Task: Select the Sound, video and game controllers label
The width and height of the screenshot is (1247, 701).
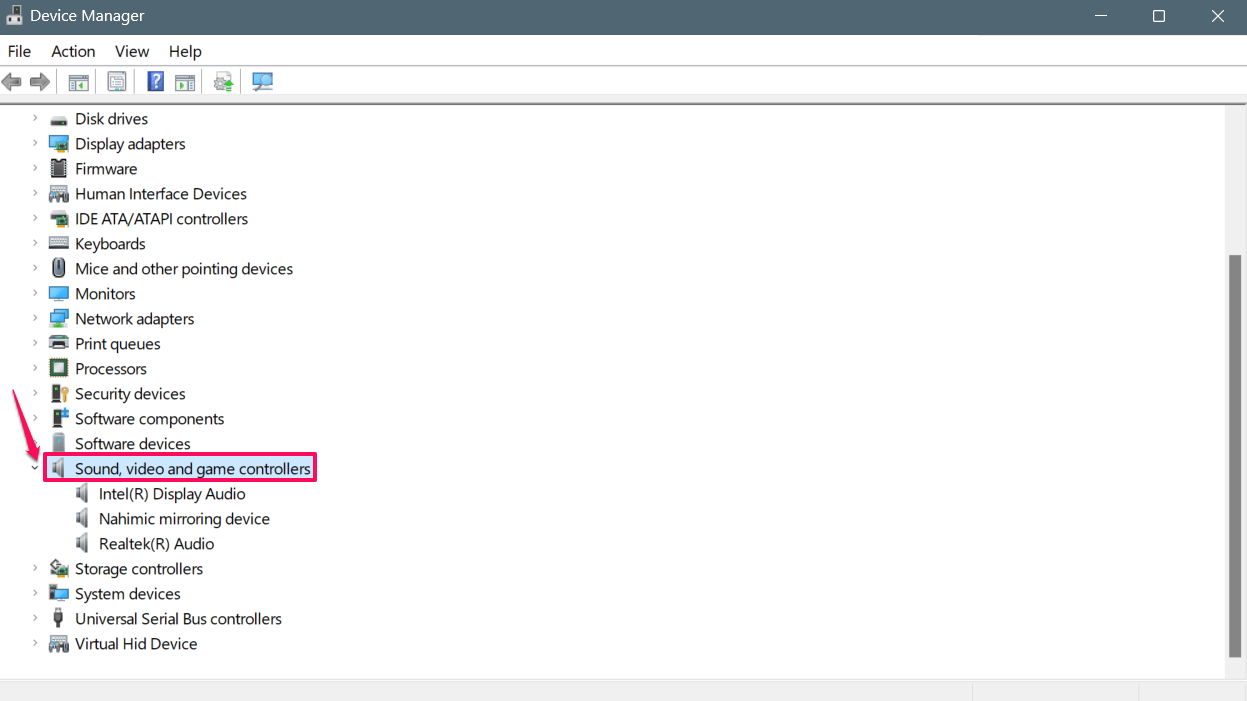Action: point(193,469)
